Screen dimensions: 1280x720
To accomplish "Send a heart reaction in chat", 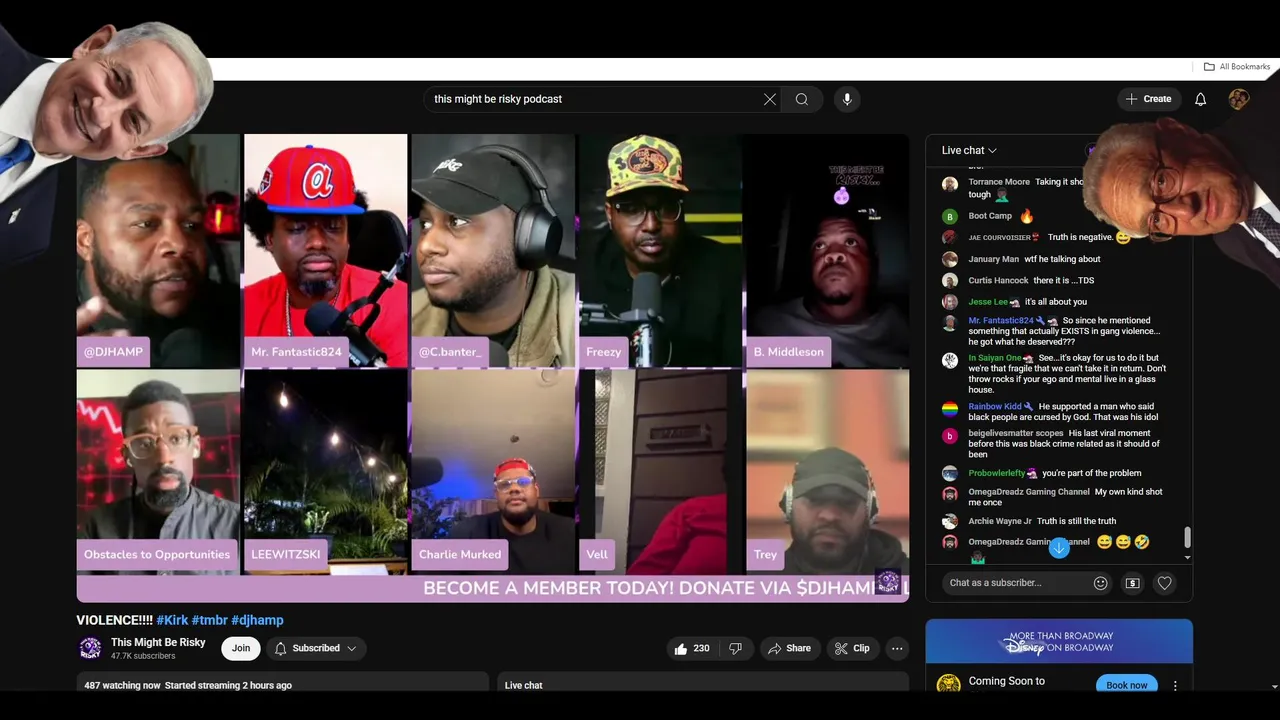I will 1165,583.
